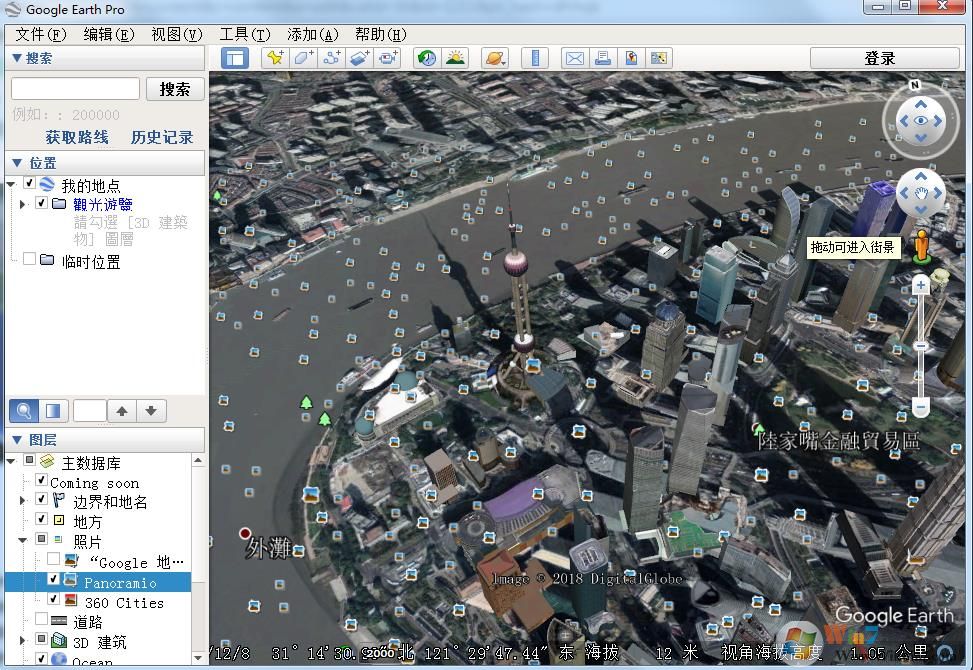
Task: Click the Add Placemark pushpin icon
Action: (274, 58)
